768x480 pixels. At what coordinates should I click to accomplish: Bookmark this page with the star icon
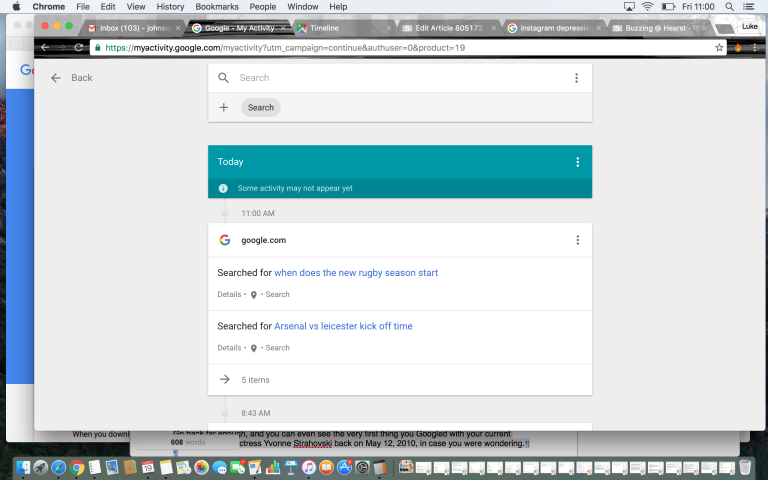pos(719,48)
